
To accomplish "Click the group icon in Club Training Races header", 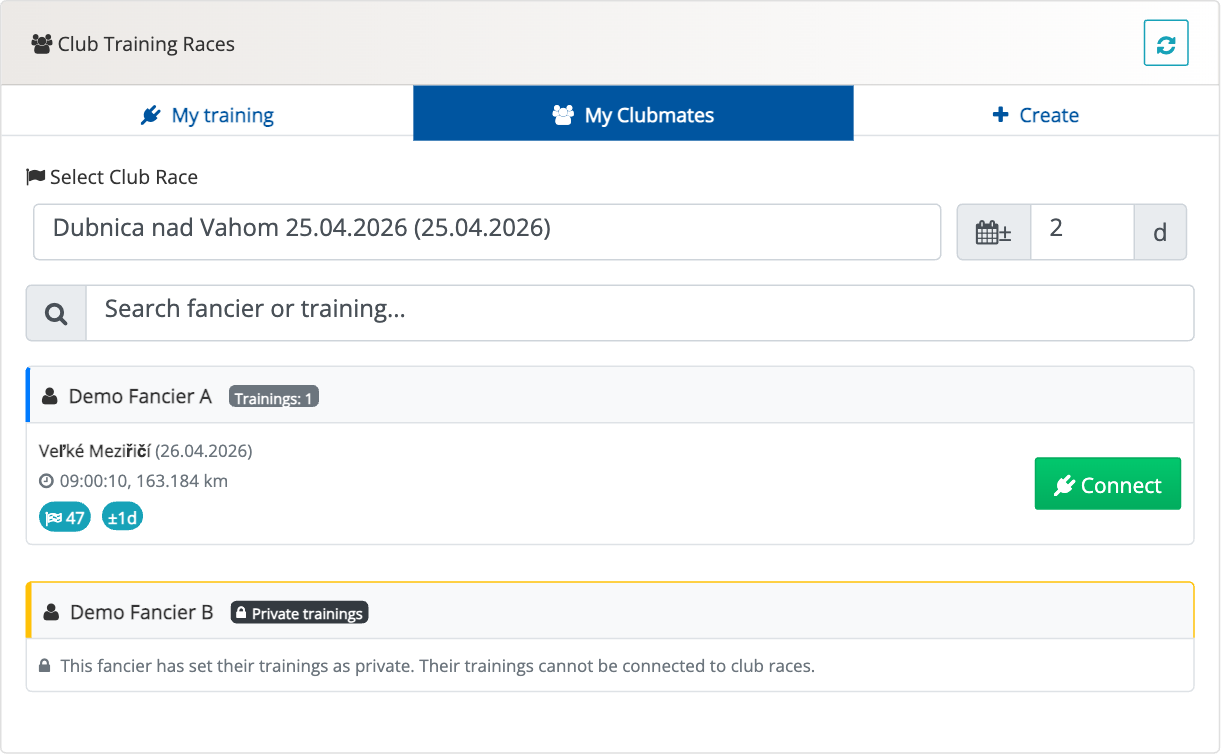I will click(x=41, y=44).
